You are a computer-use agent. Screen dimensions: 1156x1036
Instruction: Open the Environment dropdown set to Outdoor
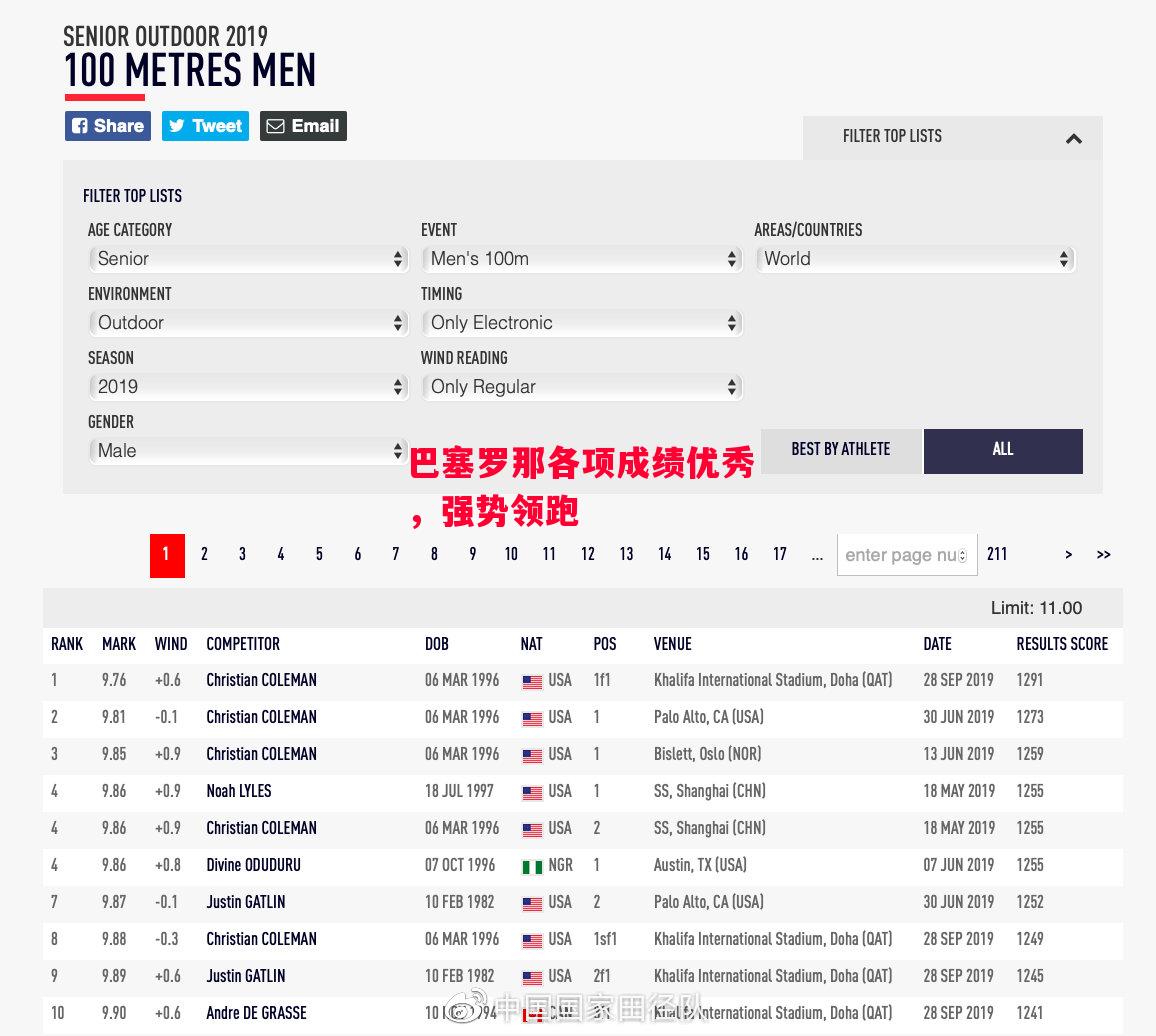pos(248,323)
